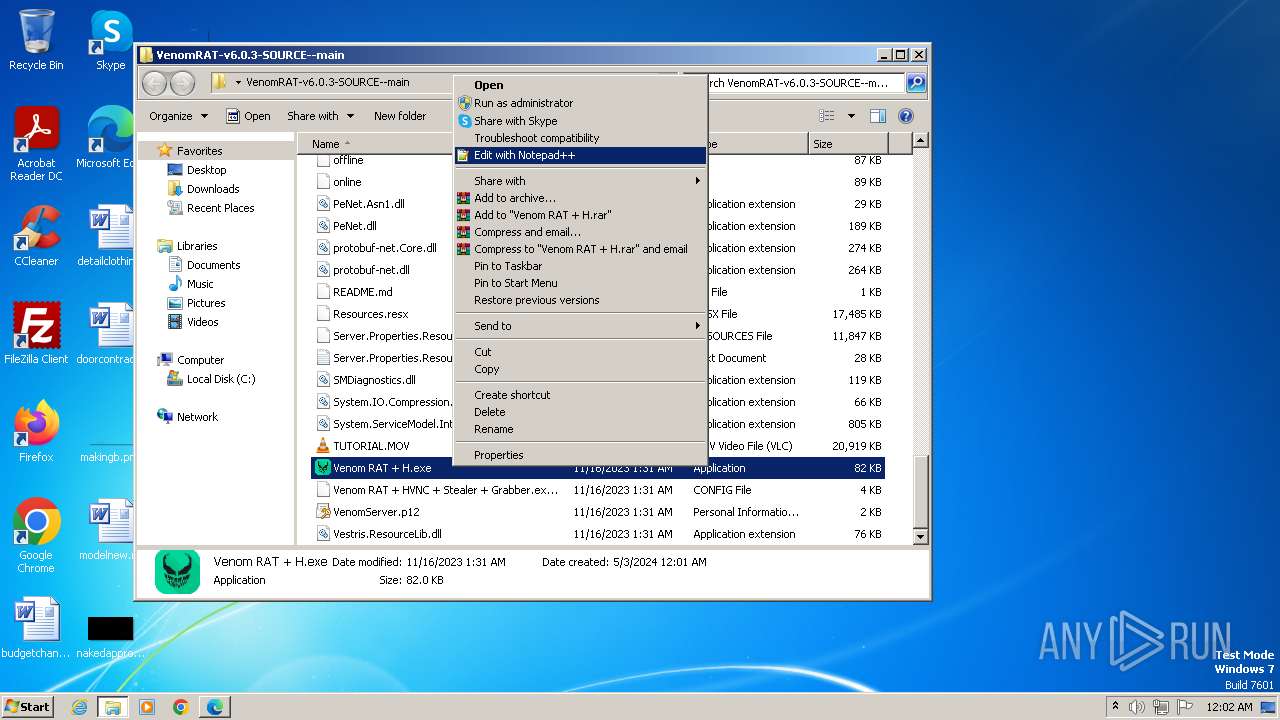This screenshot has width=1280, height=720.
Task: Click Explorer back navigation button
Action: [x=154, y=82]
